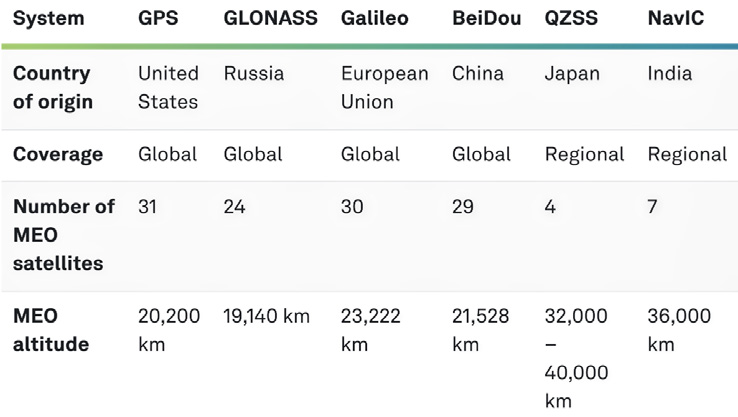Image resolution: width=738 pixels, height=417 pixels.
Task: Click the Russia country cell
Action: (254, 74)
